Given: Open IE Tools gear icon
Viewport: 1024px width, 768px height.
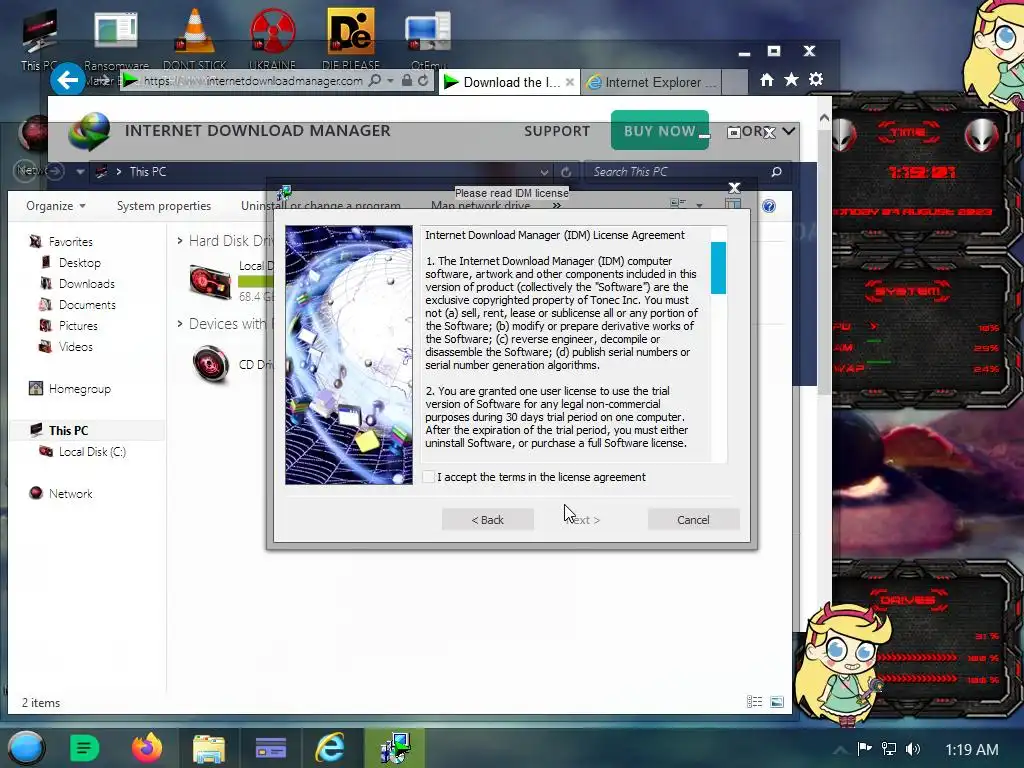Looking at the screenshot, I should 816,80.
